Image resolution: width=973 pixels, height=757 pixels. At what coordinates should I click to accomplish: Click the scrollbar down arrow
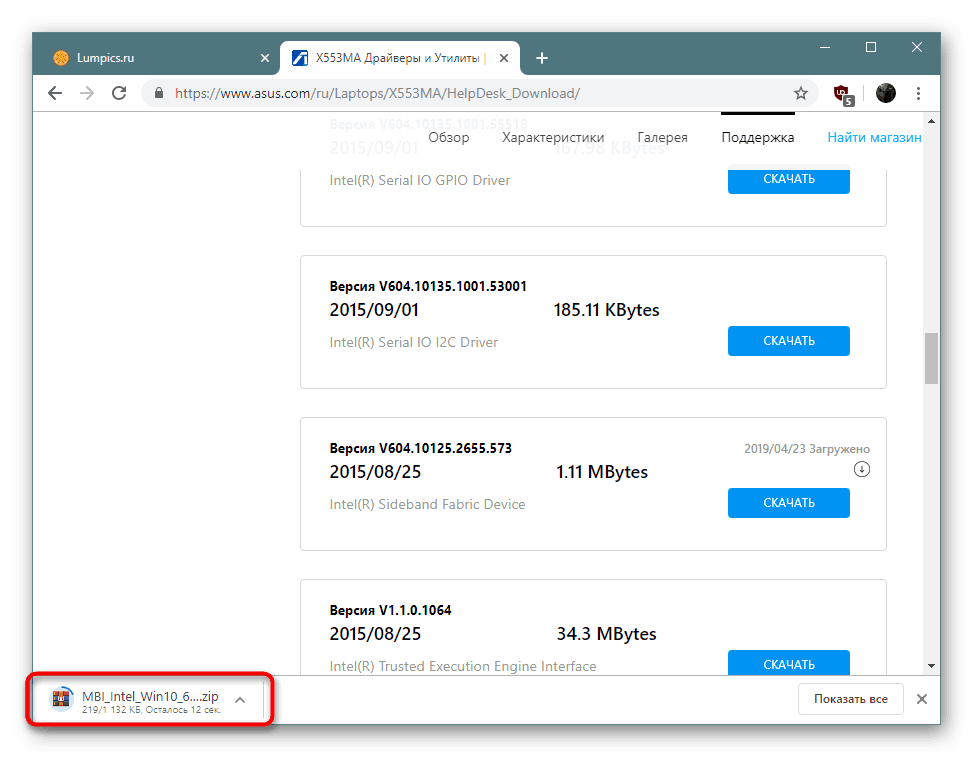point(931,666)
